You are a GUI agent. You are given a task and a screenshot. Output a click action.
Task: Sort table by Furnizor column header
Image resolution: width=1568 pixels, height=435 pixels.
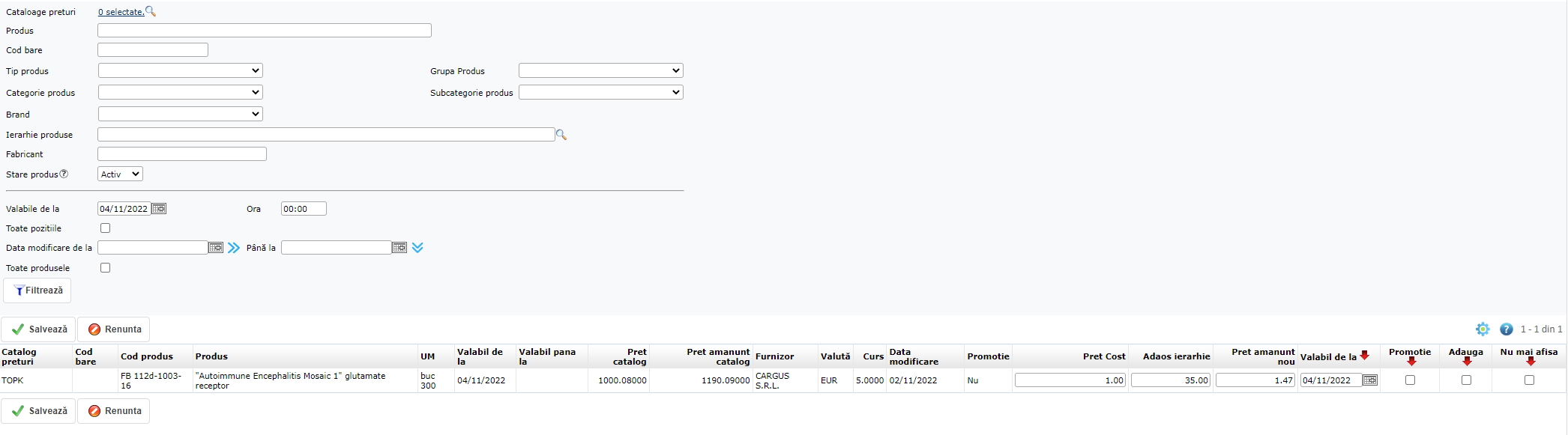coord(774,356)
